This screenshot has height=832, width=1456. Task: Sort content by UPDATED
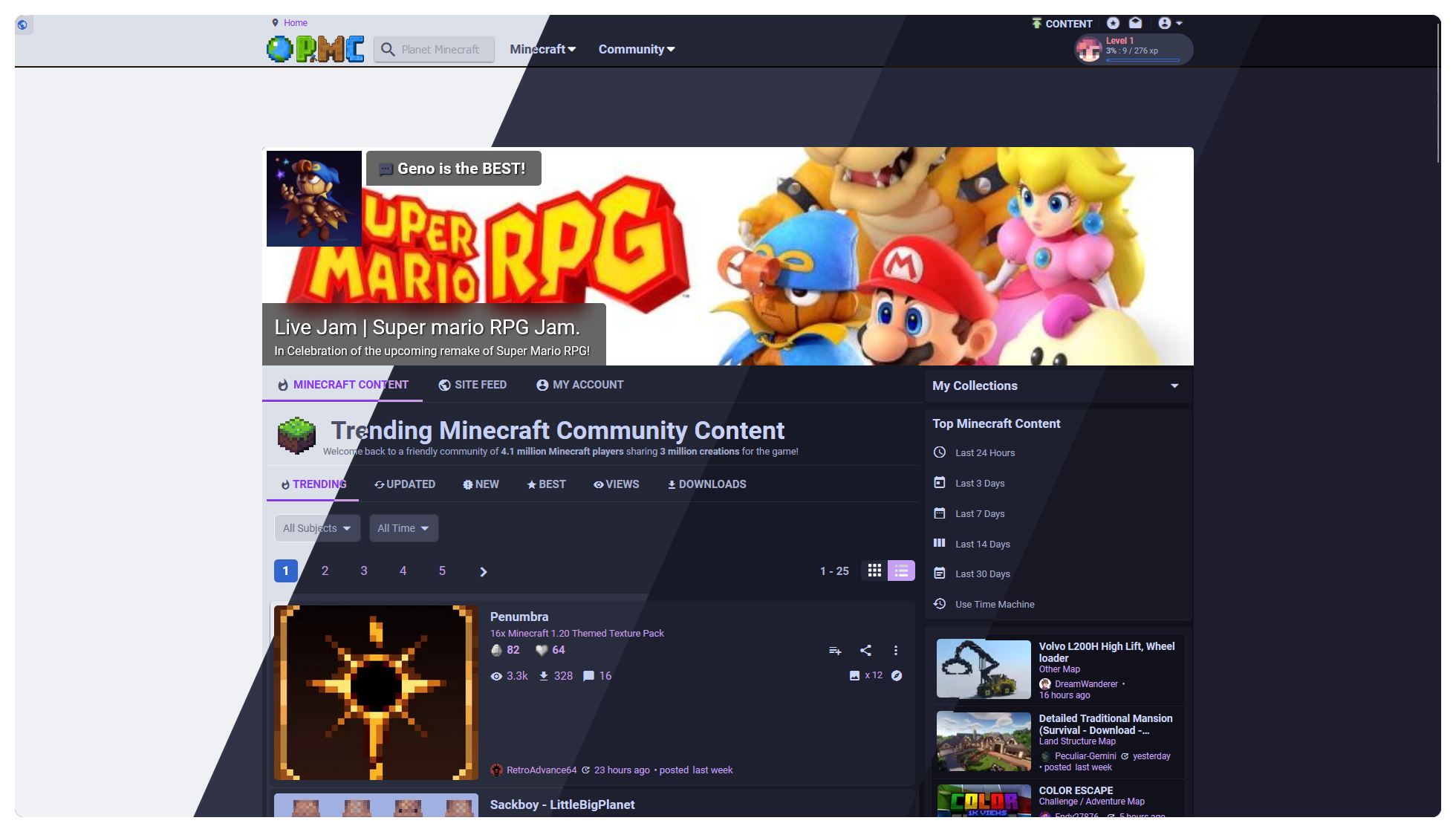405,484
